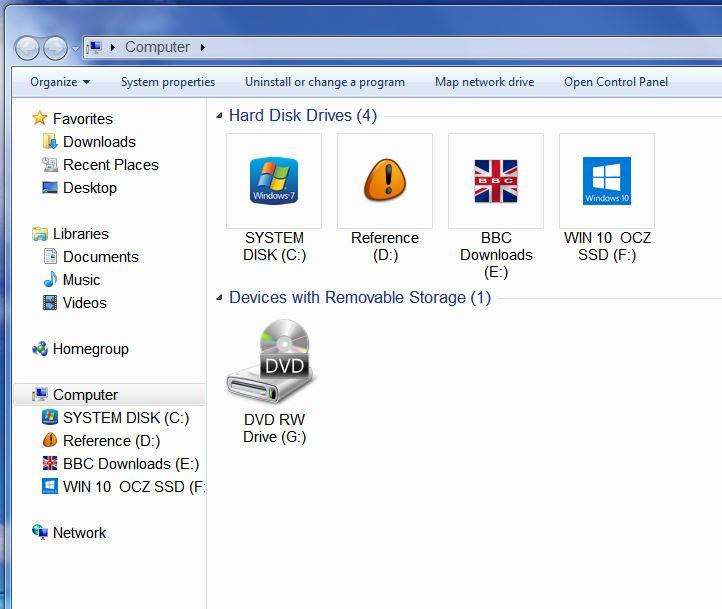This screenshot has width=722, height=609.
Task: Click the 'Hard Disk Drives (4)' header text
Action: pos(303,116)
